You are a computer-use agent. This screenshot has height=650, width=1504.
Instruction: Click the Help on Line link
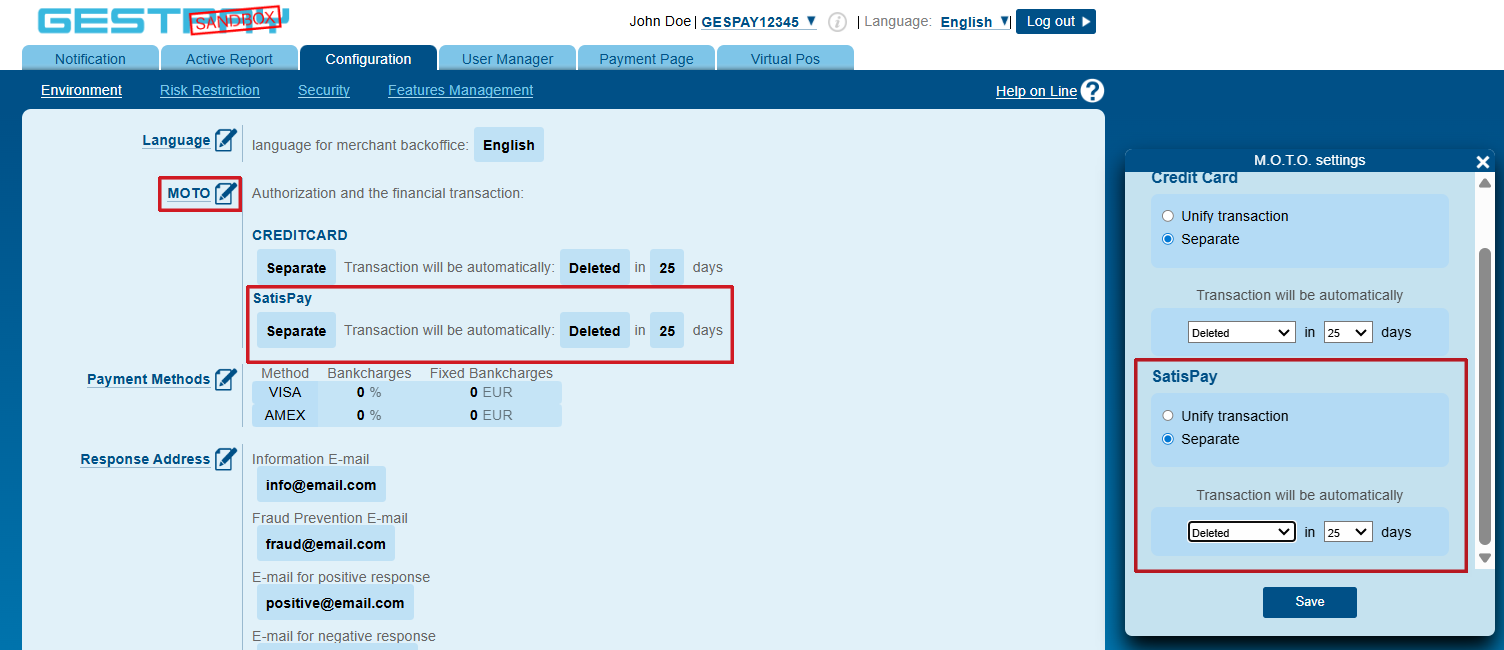coord(1036,91)
